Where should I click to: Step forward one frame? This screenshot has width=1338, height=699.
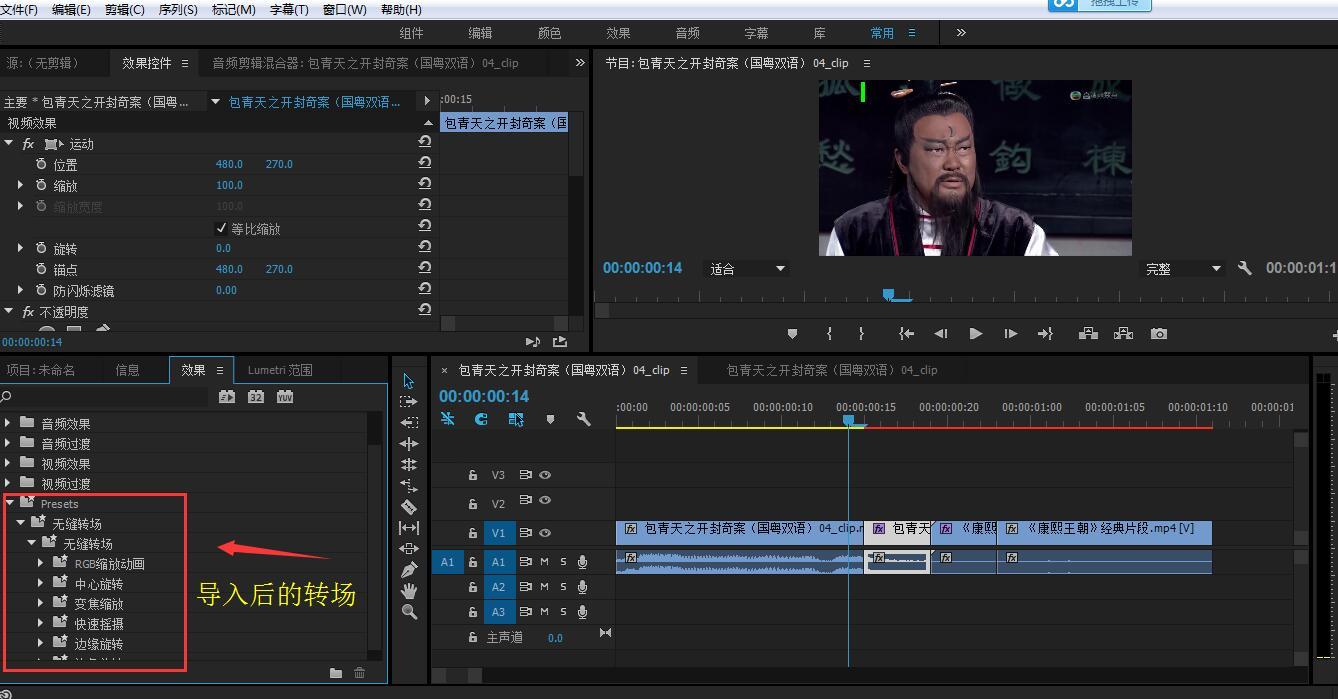[1010, 334]
